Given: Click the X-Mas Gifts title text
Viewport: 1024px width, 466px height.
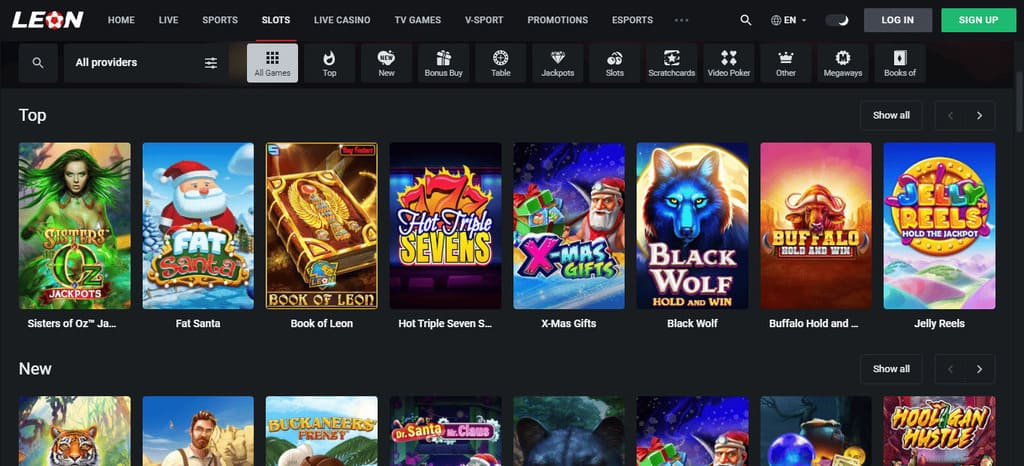Looking at the screenshot, I should (569, 323).
